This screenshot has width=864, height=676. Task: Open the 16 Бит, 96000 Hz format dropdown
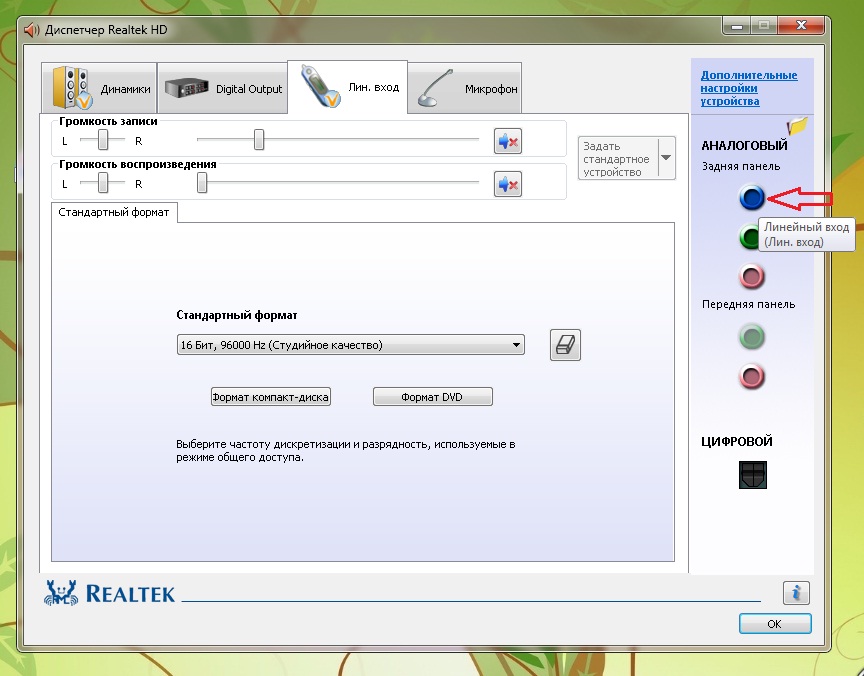[x=350, y=345]
